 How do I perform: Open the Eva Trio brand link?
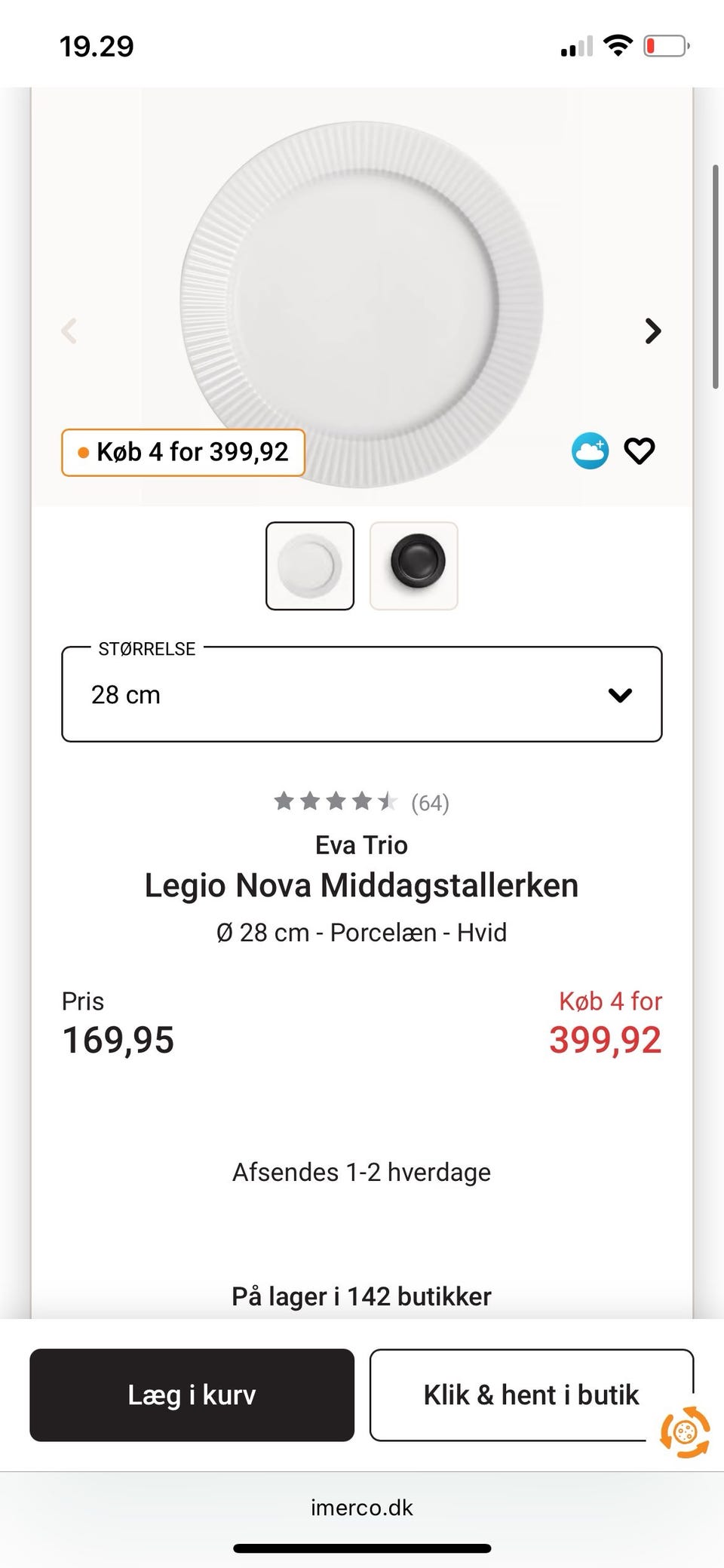(x=361, y=845)
